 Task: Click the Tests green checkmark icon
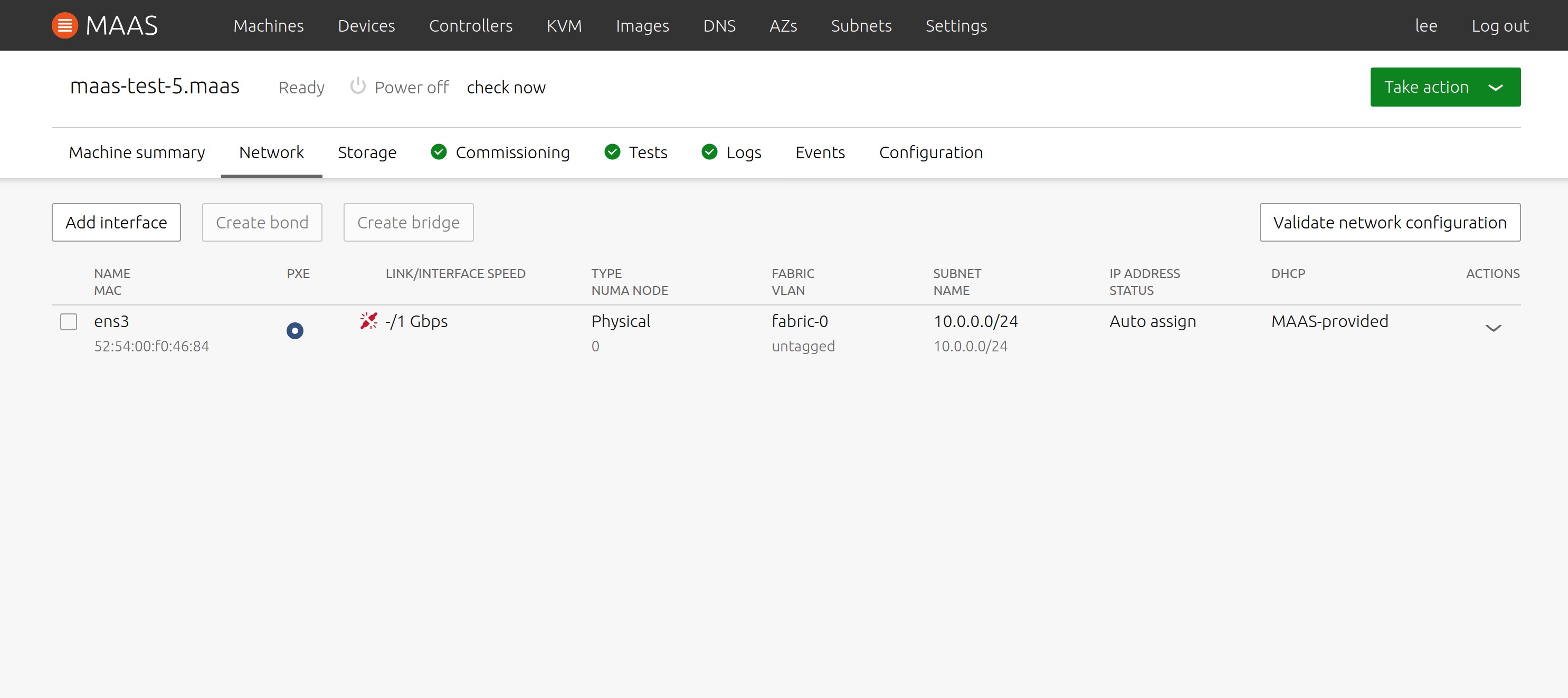[x=612, y=151]
